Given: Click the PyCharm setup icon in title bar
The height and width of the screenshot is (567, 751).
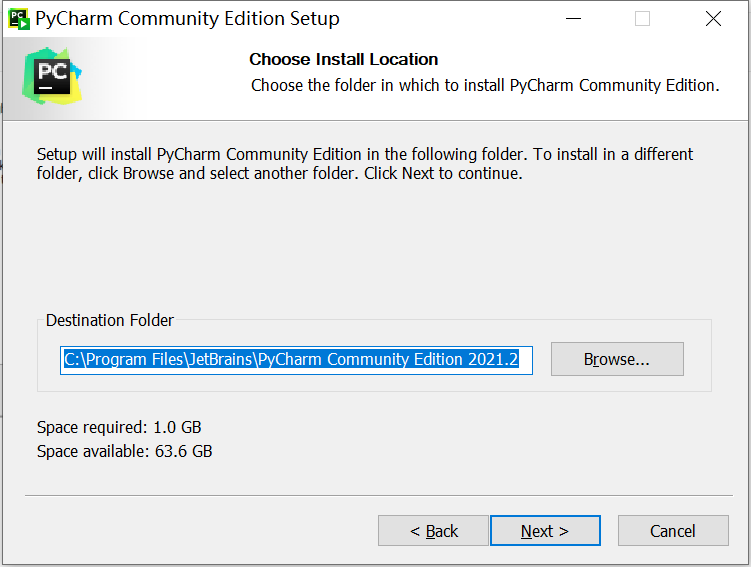Looking at the screenshot, I should [x=19, y=19].
